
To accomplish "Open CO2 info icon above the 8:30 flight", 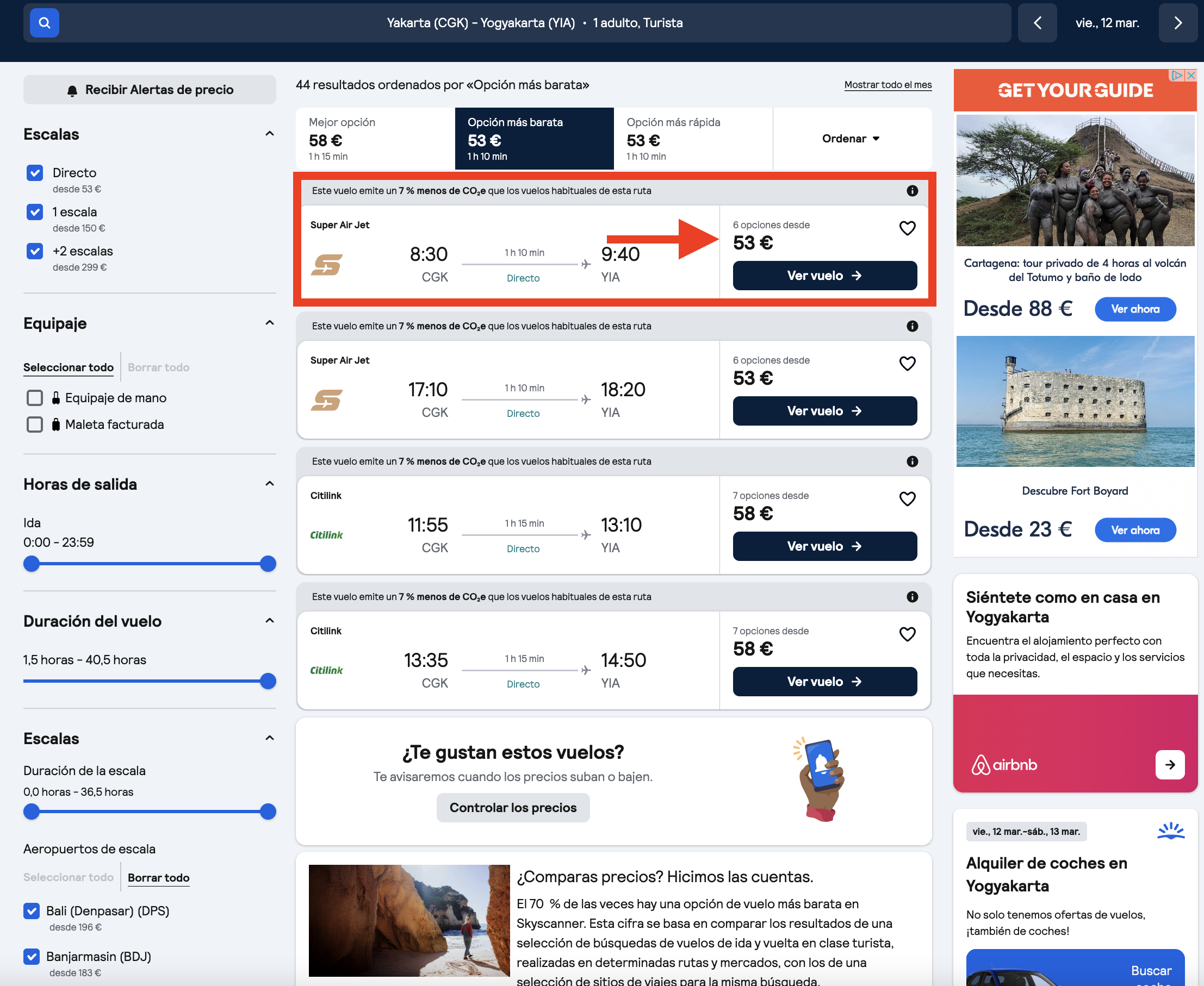I will point(913,191).
